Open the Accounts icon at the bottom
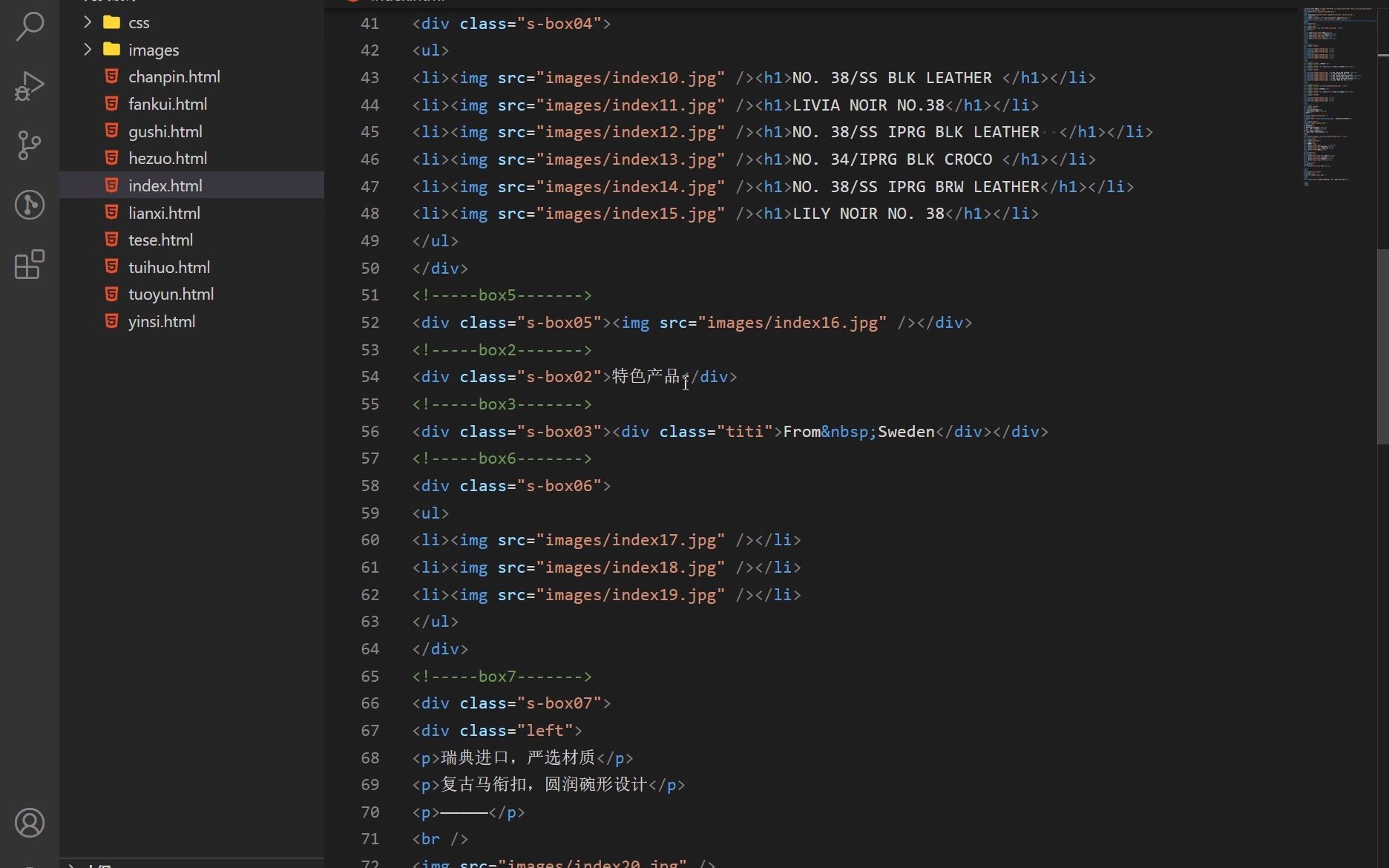This screenshot has width=1389, height=868. 29,822
